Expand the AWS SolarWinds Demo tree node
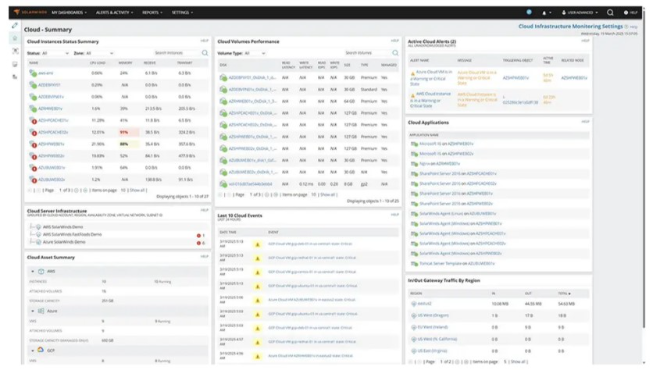Screen dimensions: 660x388 [x=32, y=227]
